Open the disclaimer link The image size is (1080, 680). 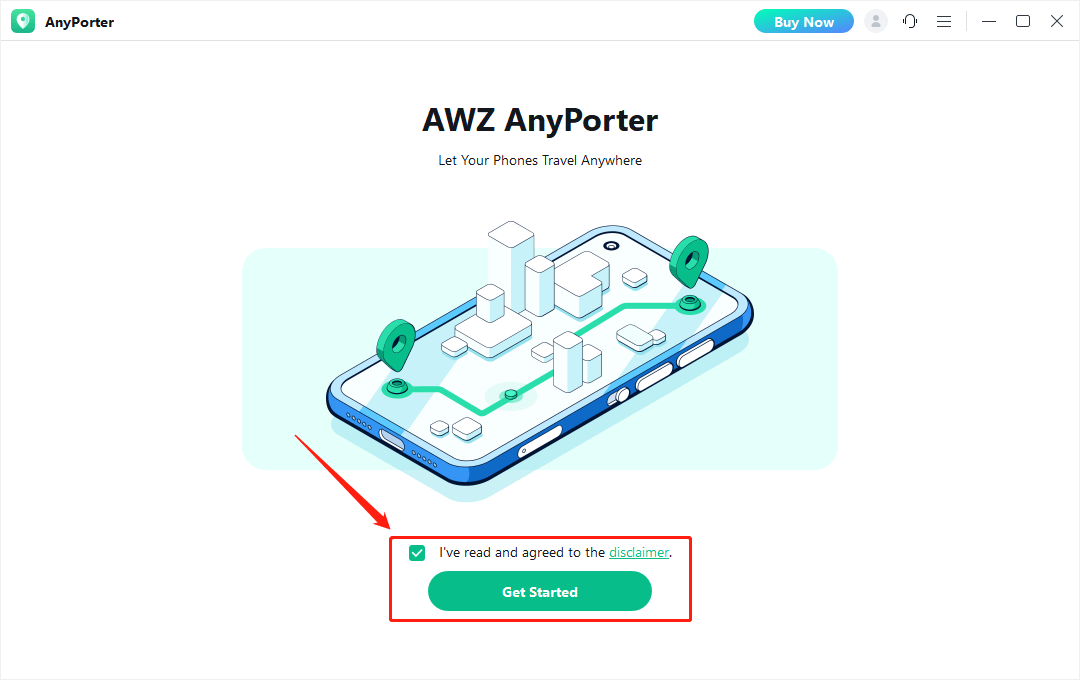pyautogui.click(x=638, y=553)
